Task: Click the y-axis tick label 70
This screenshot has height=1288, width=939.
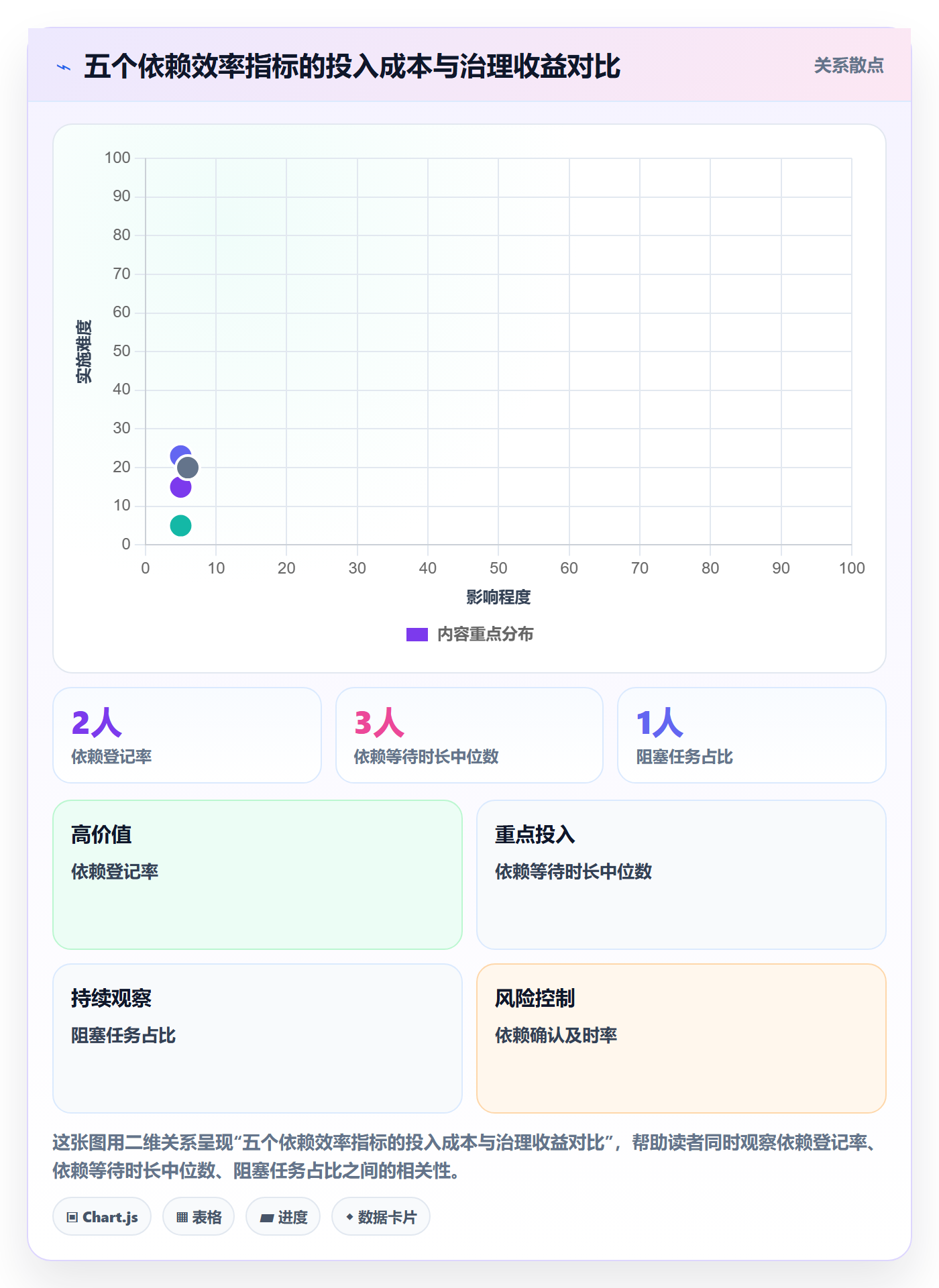Action: tap(121, 274)
